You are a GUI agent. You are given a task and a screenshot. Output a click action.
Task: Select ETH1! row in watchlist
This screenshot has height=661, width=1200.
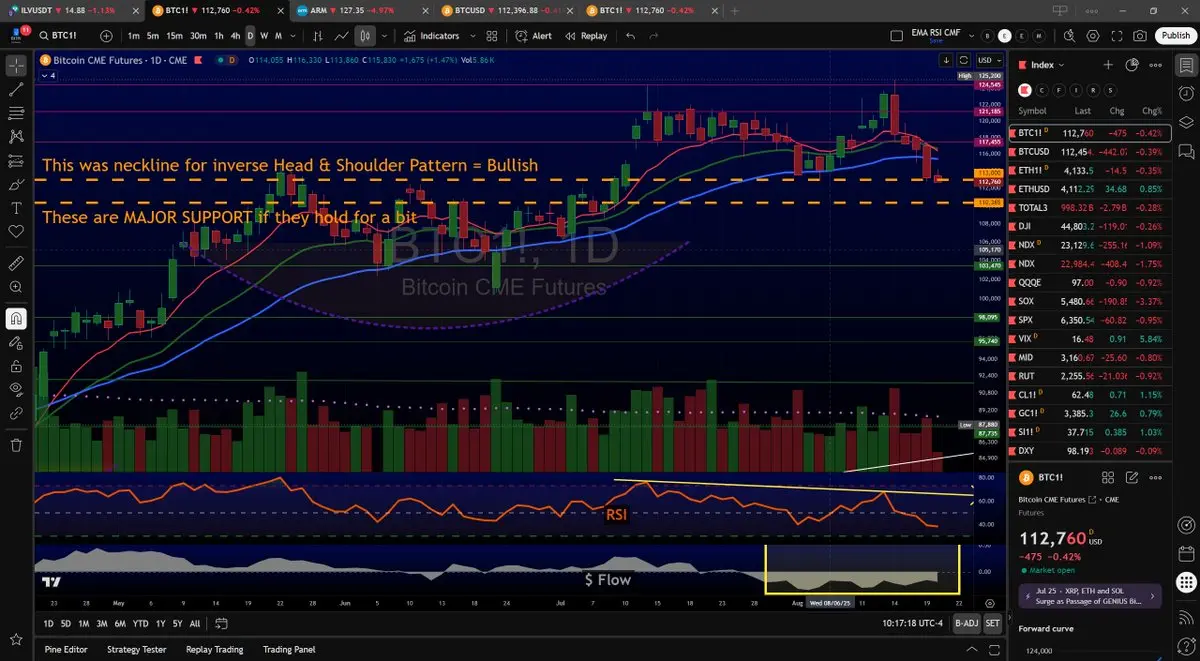point(1089,171)
